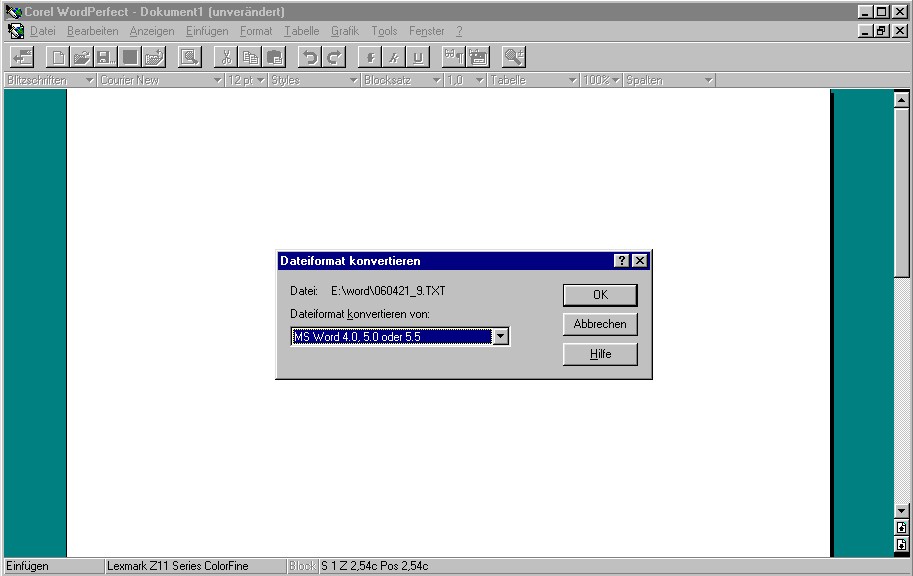Screen dimensions: 913x576
Task: Click the vertical scrollbar up arrow
Action: pyautogui.click(x=901, y=100)
